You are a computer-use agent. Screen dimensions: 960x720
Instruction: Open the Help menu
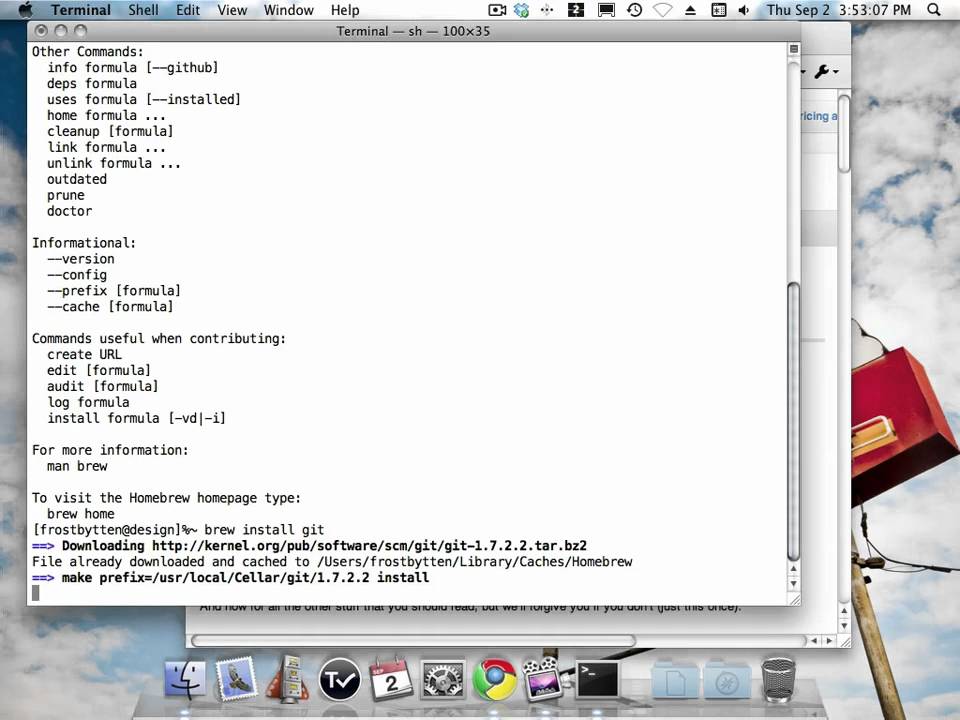345,10
